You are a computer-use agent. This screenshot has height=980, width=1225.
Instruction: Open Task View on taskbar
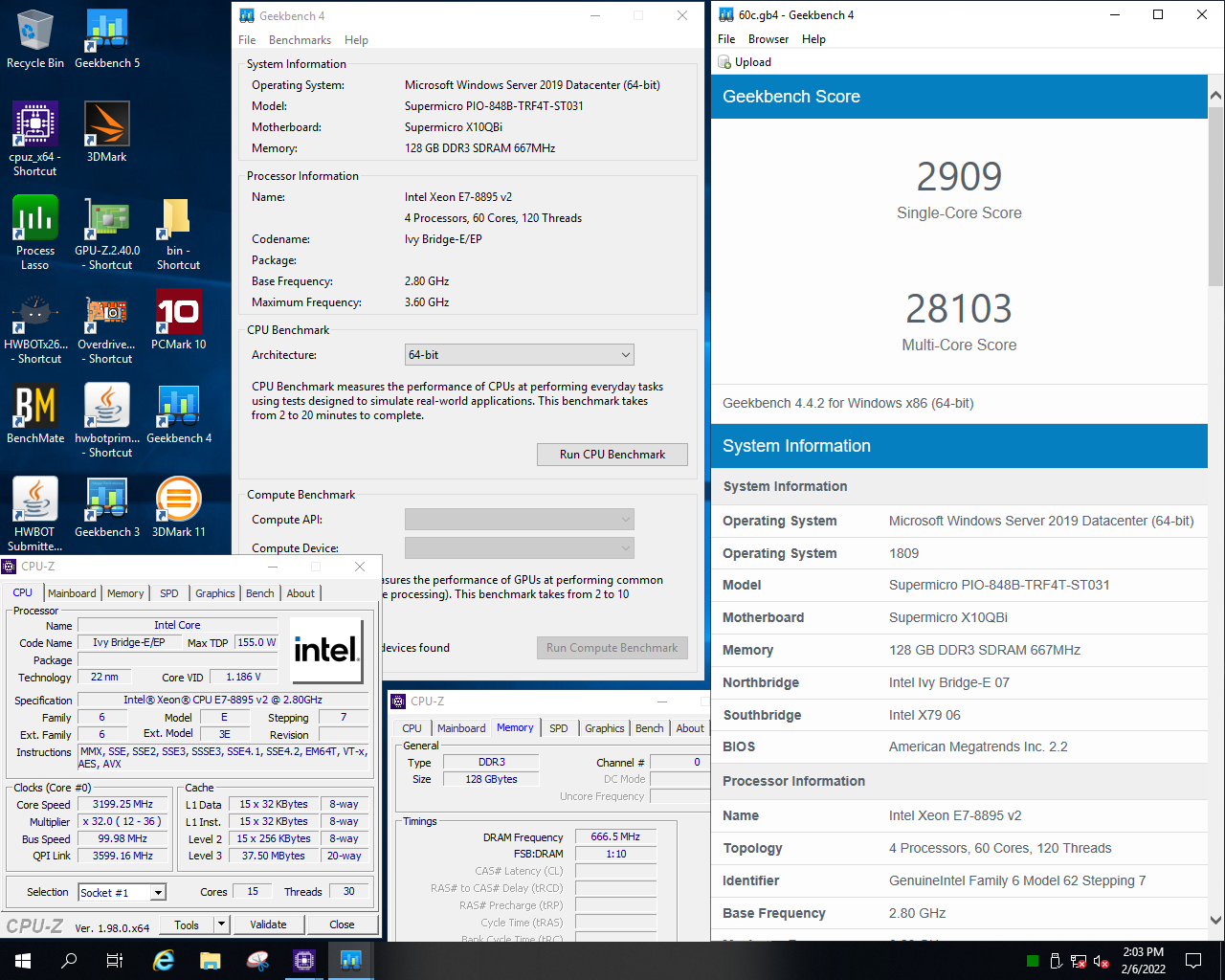tap(115, 961)
